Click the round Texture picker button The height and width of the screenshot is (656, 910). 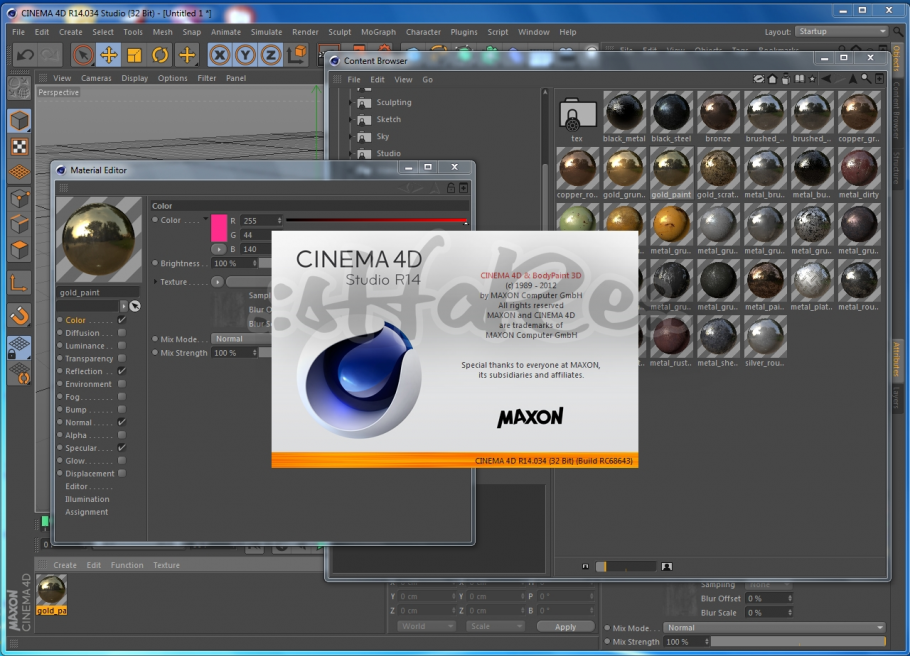[x=218, y=282]
